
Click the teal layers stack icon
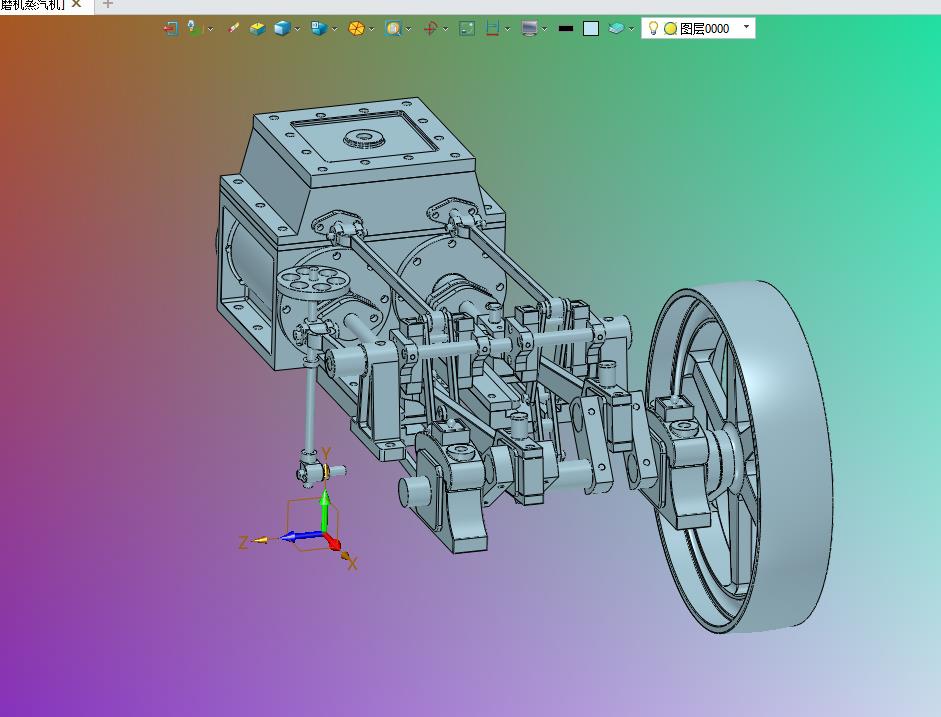pos(616,28)
